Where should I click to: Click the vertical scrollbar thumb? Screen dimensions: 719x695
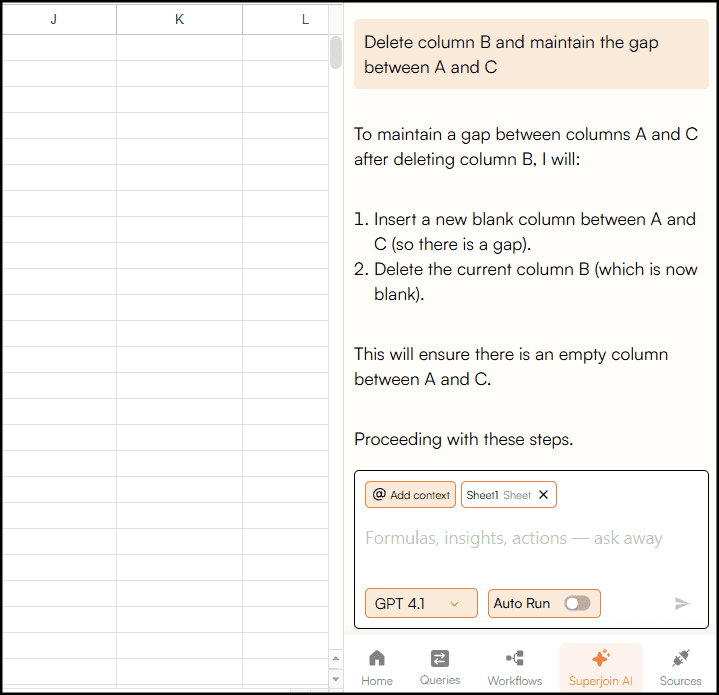(336, 52)
